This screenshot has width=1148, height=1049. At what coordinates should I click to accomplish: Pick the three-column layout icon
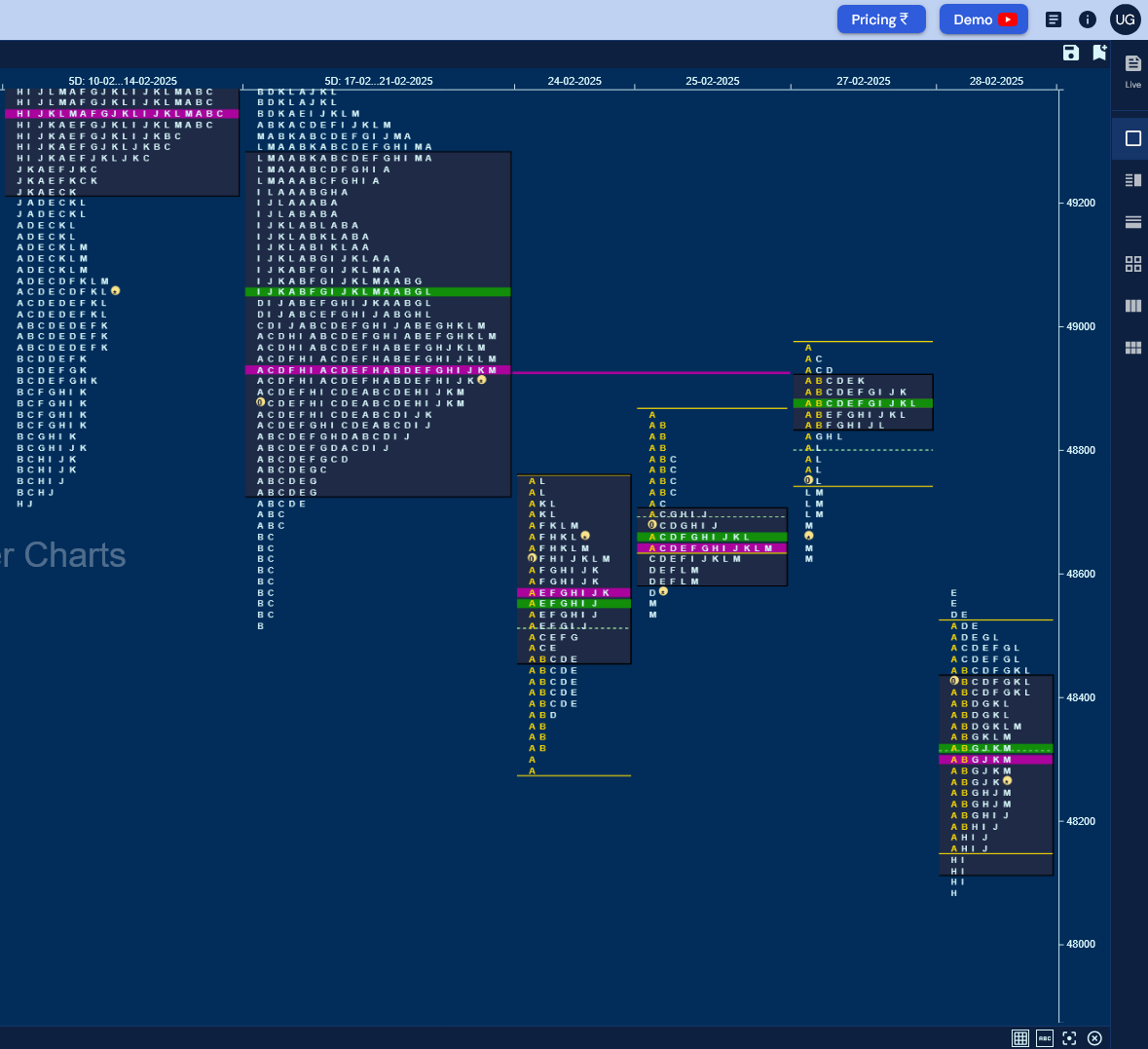[1132, 306]
